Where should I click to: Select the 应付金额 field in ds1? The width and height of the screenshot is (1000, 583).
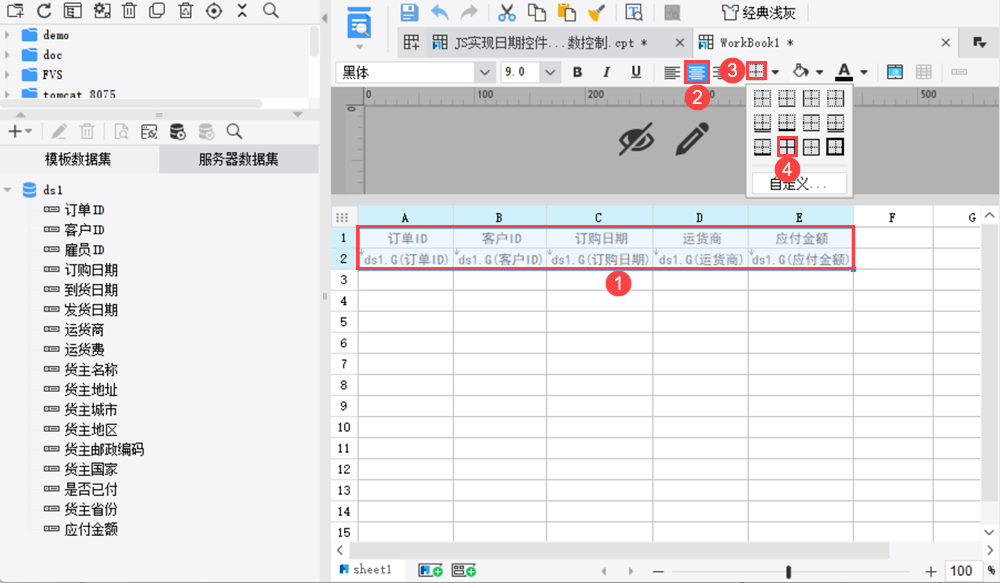click(x=91, y=529)
